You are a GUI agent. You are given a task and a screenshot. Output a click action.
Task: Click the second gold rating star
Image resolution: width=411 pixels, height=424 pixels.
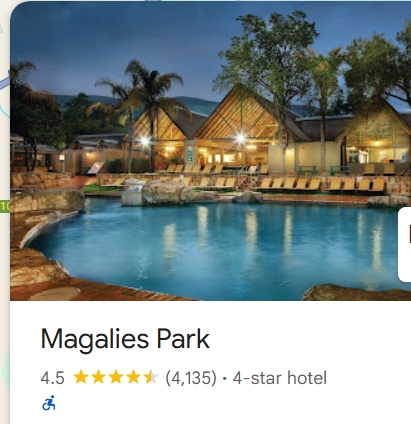pos(98,377)
